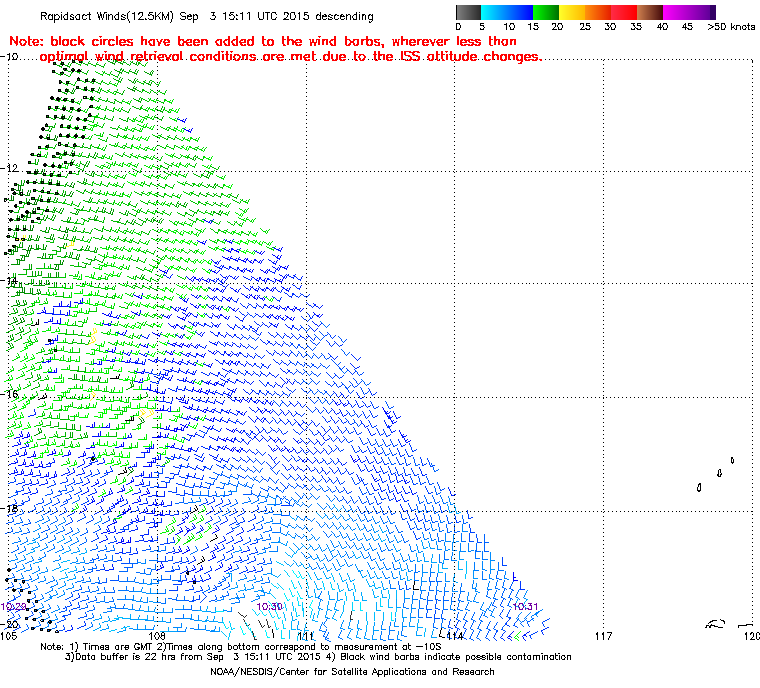Image resolution: width=760 pixels, height=688 pixels.
Task: Click the '45' label under the color scale
Action: pos(687,27)
